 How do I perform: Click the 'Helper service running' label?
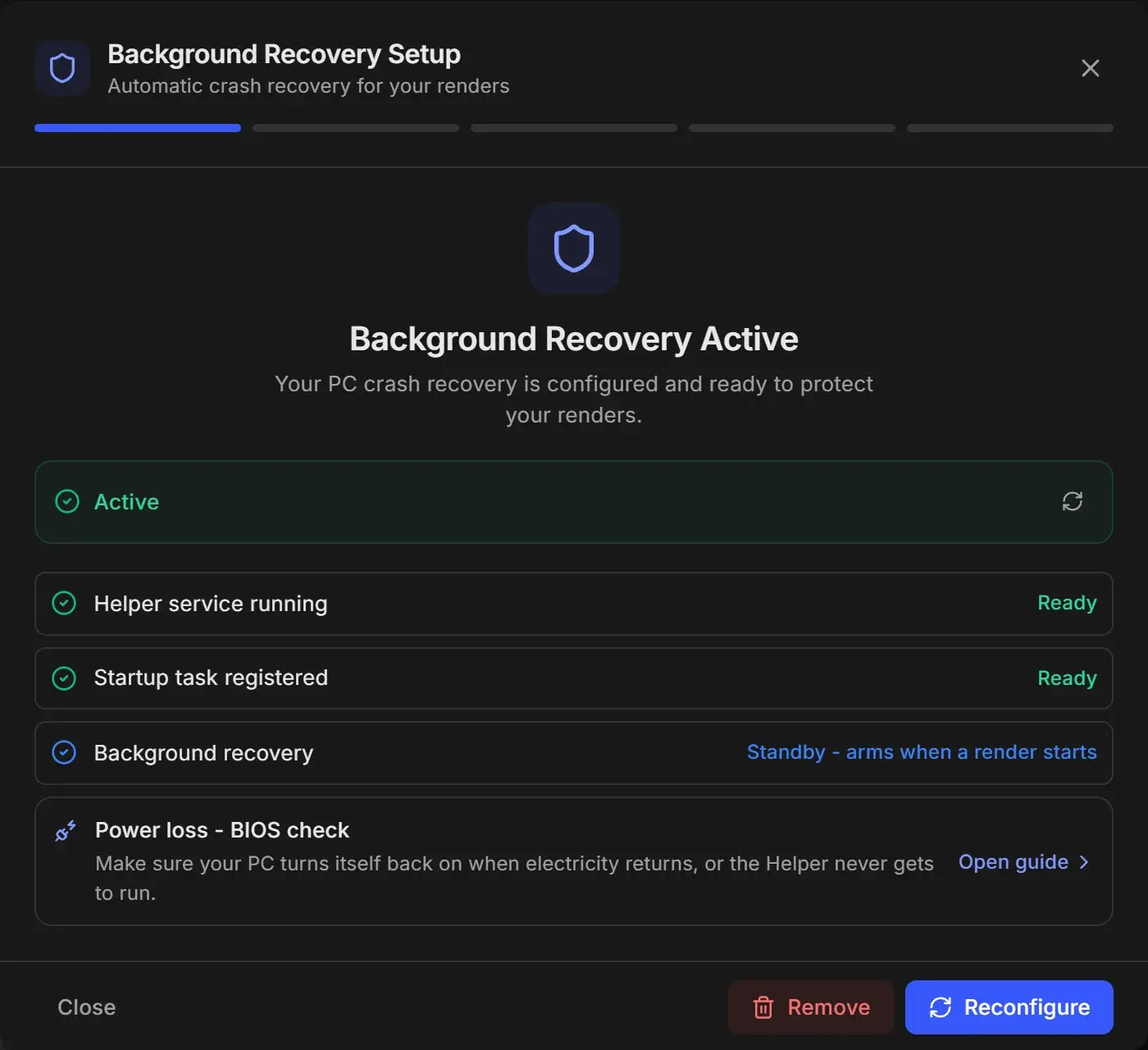pyautogui.click(x=211, y=604)
